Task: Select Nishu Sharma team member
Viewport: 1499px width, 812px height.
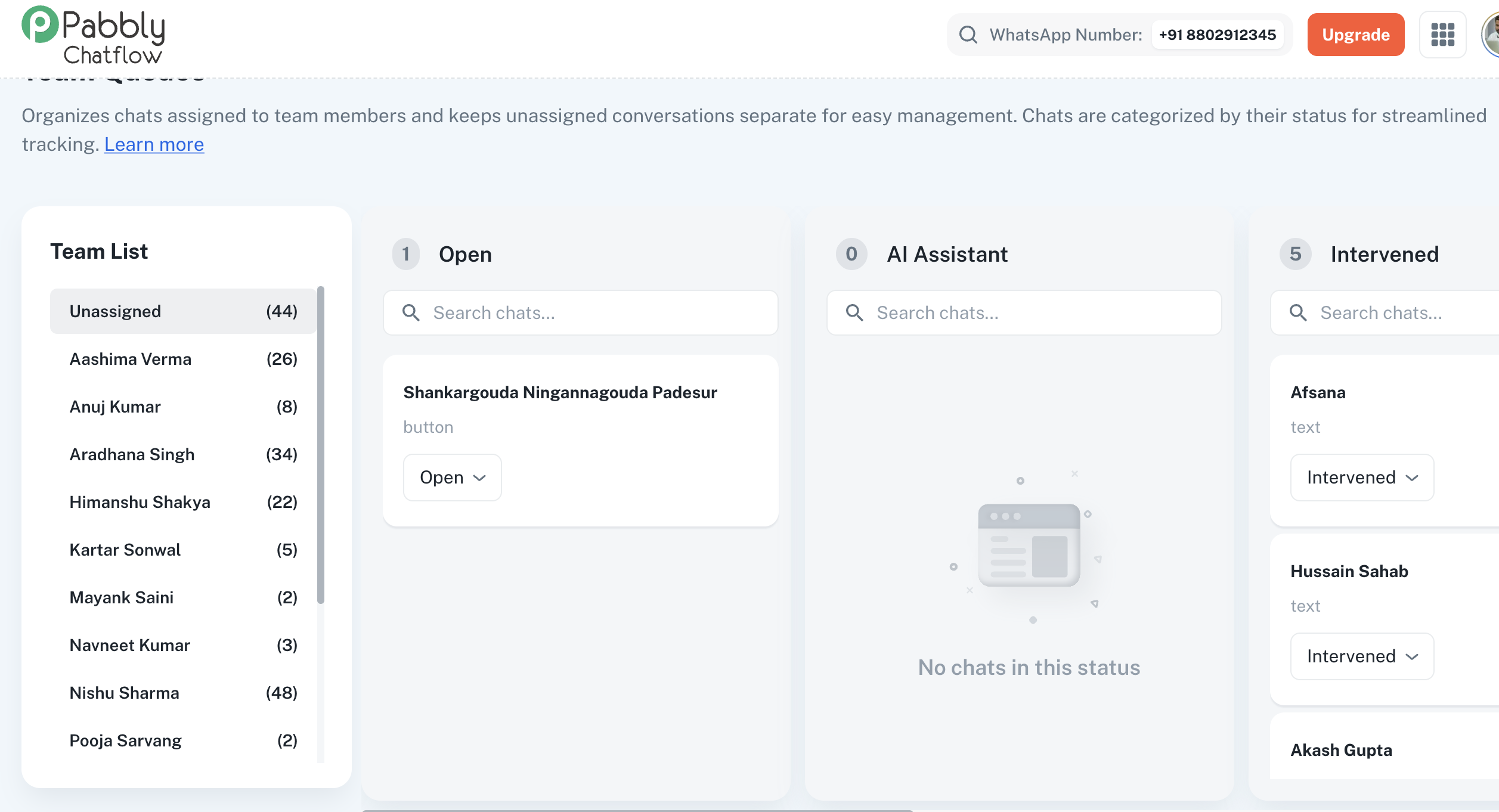Action: tap(183, 693)
